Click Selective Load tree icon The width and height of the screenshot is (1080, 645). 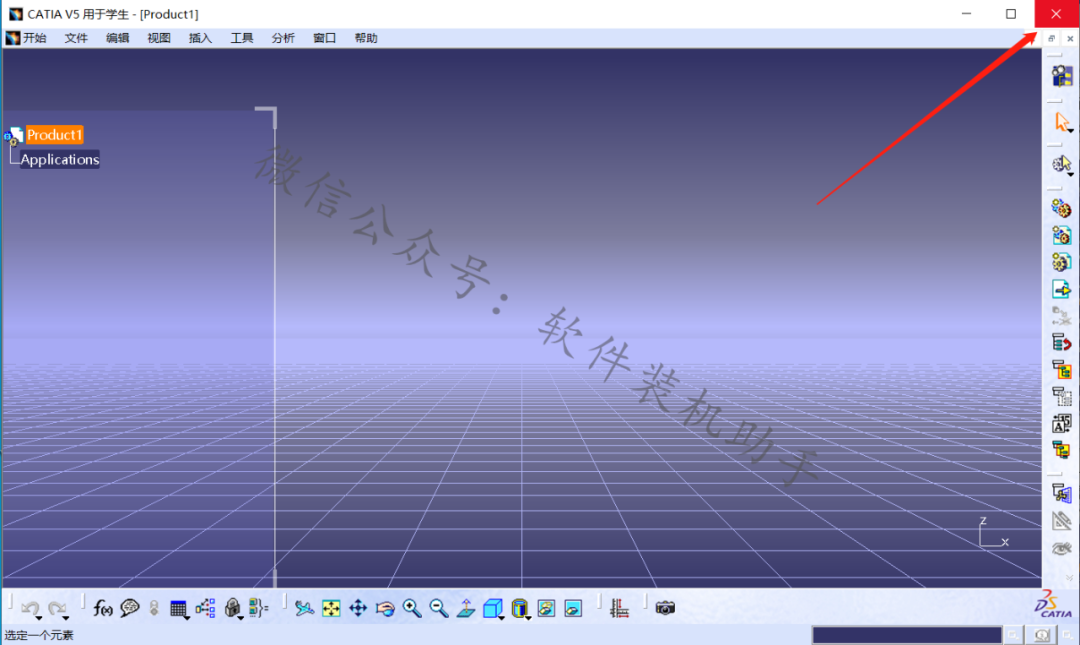coord(1061,396)
